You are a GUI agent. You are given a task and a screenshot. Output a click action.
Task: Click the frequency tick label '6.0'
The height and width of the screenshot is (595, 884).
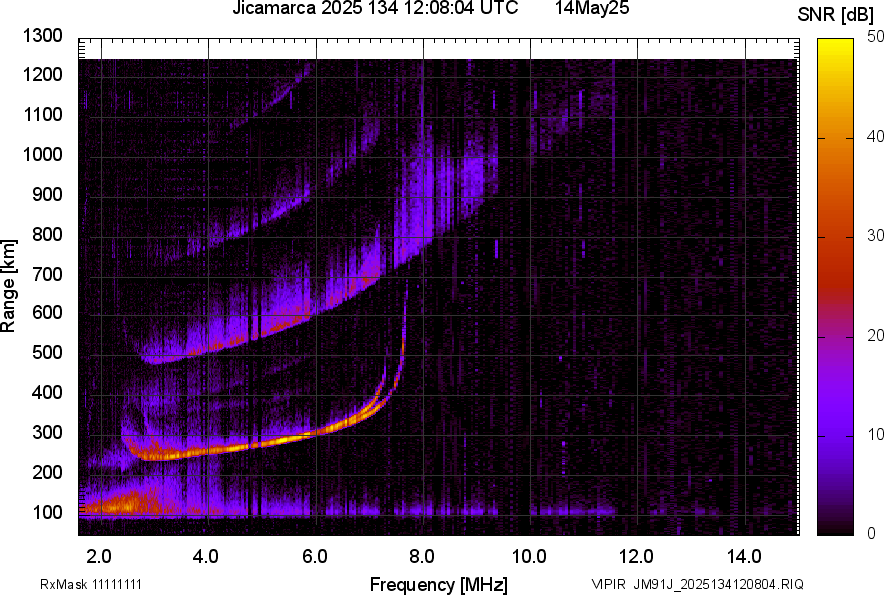pyautogui.click(x=315, y=557)
